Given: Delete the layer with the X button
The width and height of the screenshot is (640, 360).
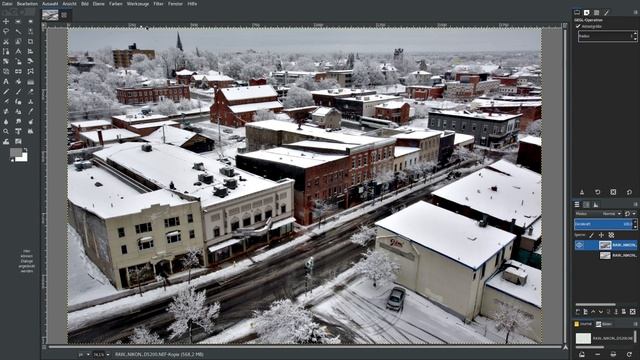Looking at the screenshot, I should point(632,312).
